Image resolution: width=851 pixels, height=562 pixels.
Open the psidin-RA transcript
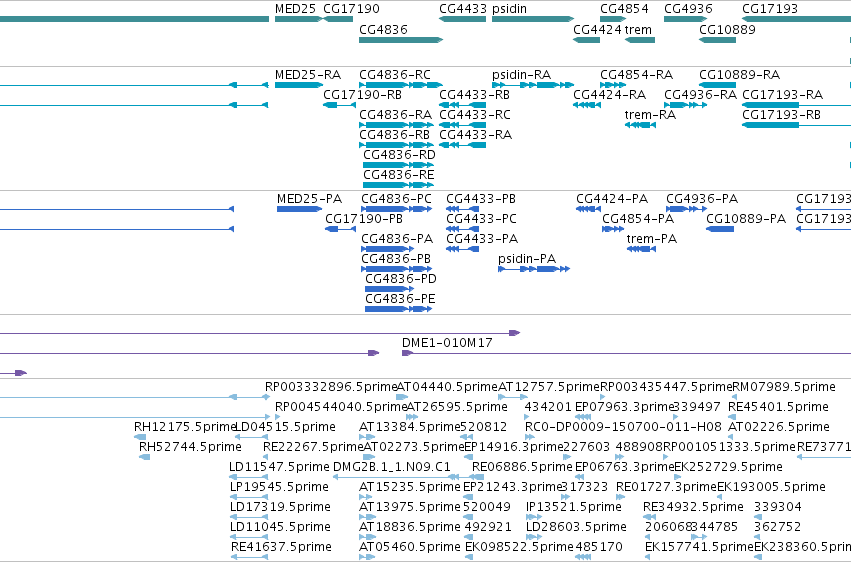[522, 74]
